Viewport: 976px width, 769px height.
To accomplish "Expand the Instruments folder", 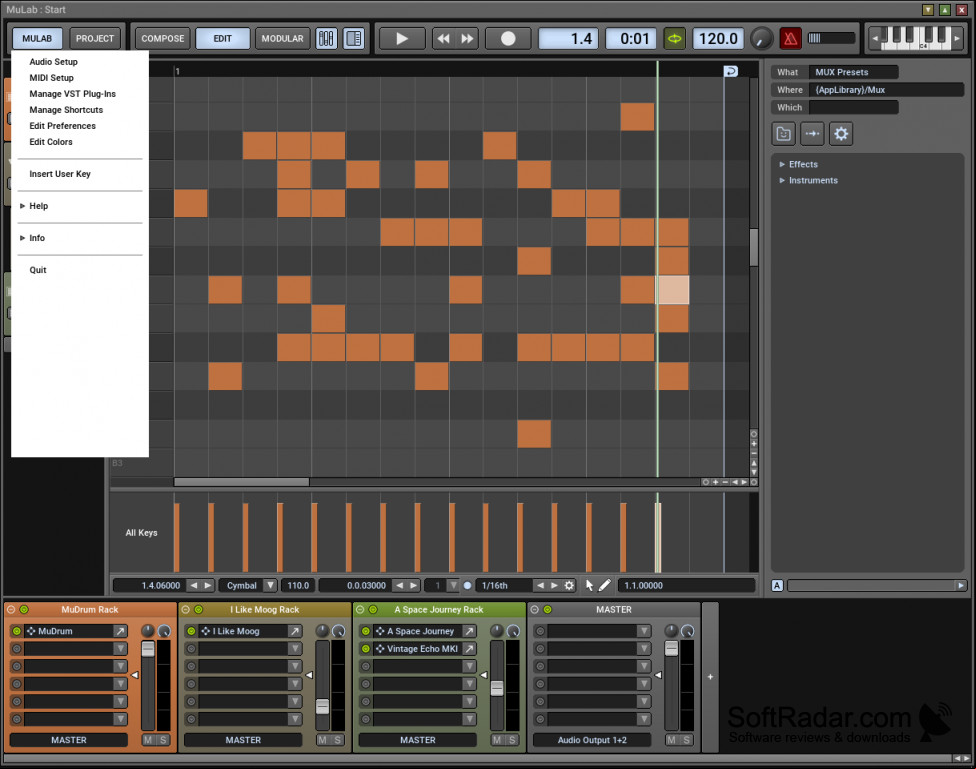I will (x=782, y=181).
